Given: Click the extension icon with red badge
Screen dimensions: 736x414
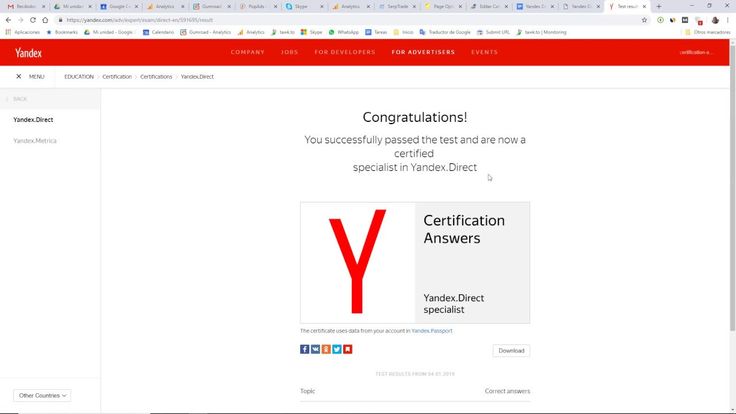Looking at the screenshot, I should pos(699,21).
